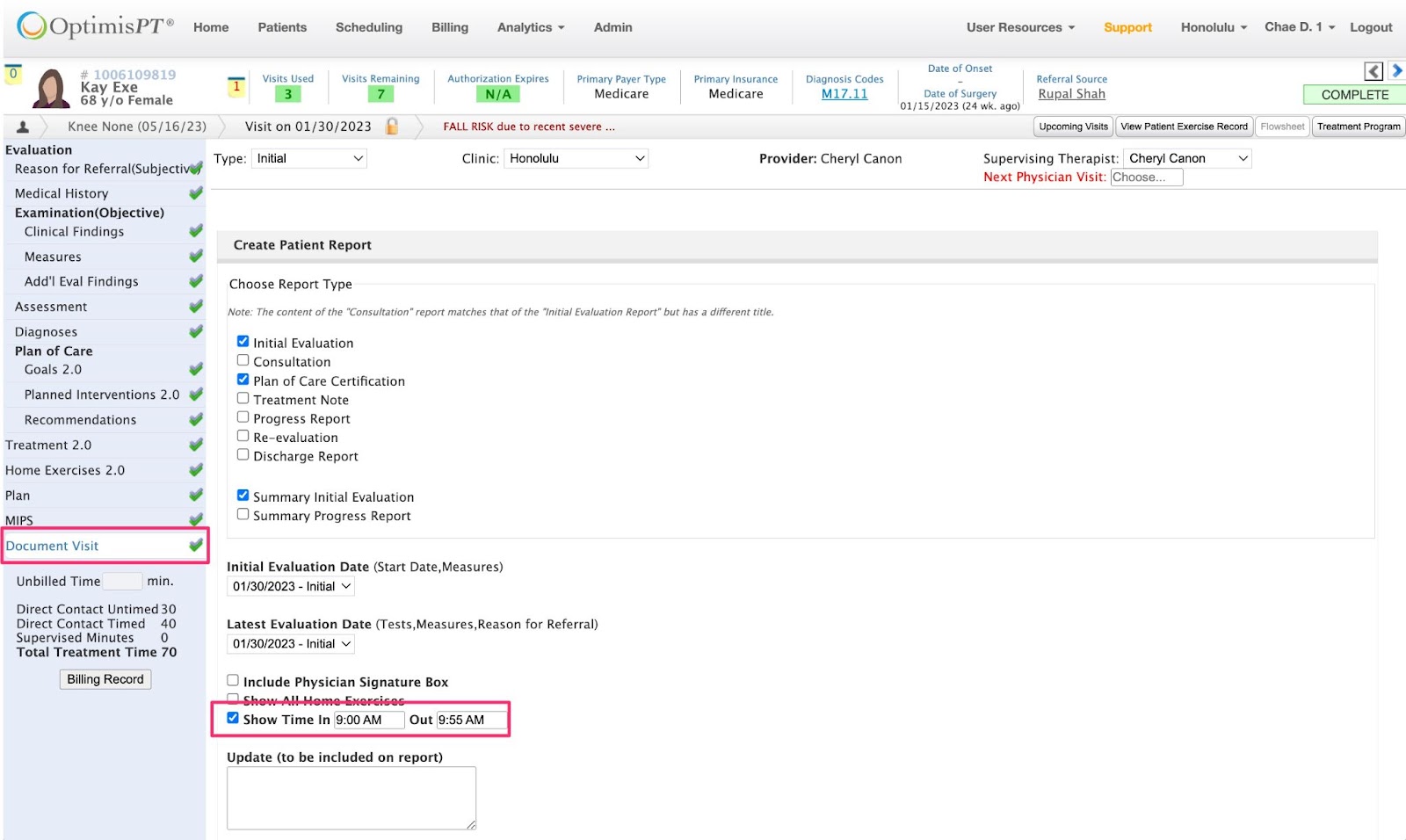
Task: Click the yellow note icon numbered 1
Action: click(236, 86)
